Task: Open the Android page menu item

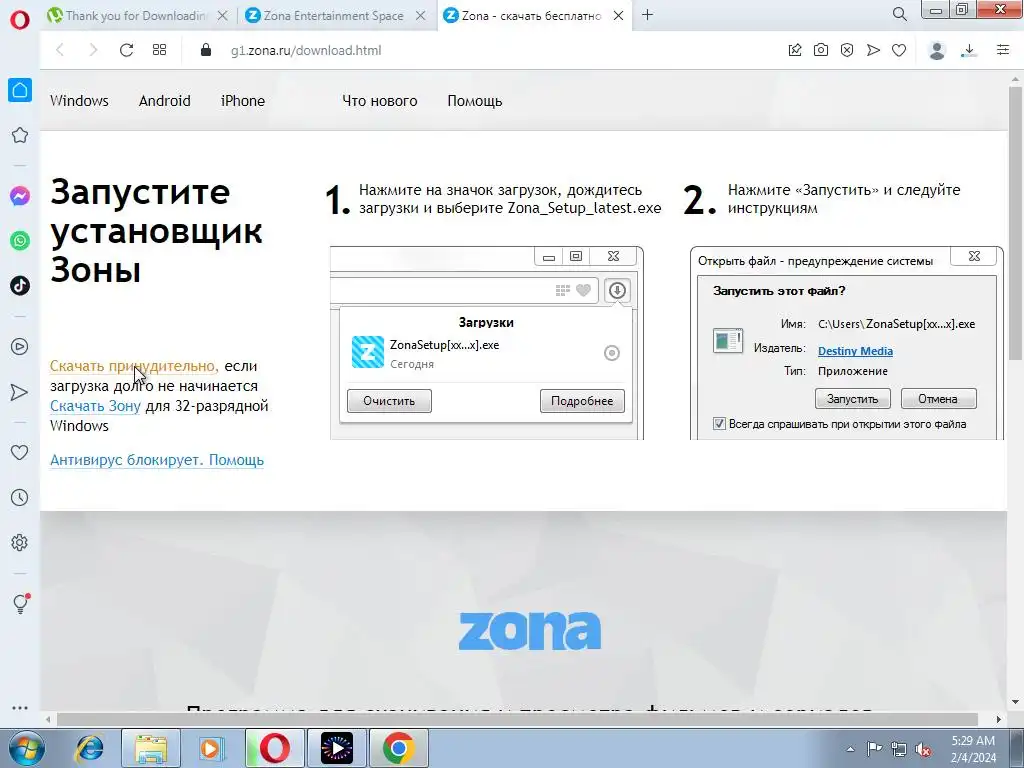Action: pos(165,101)
